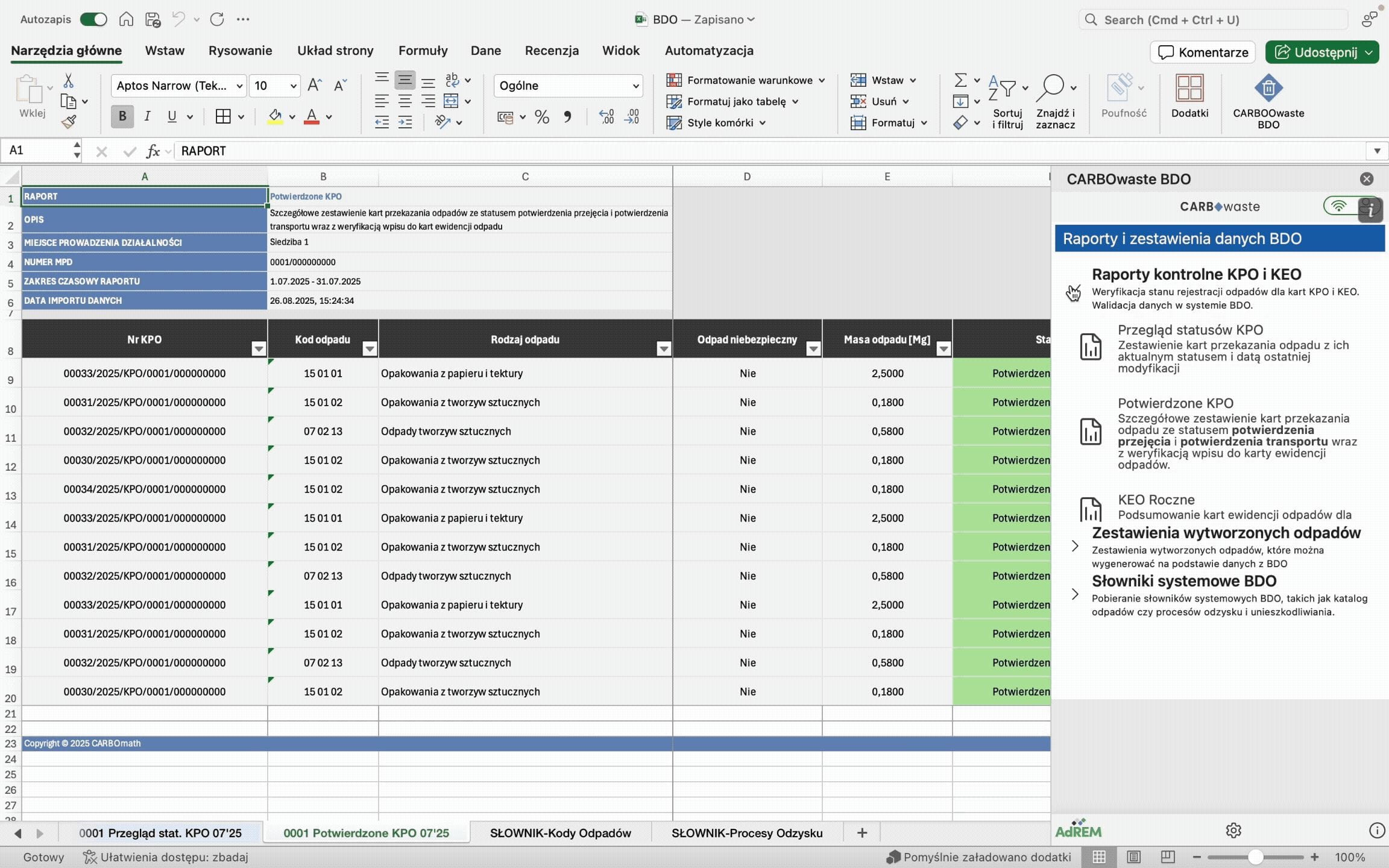This screenshot has height=868, width=1389.
Task: Open the Nr KPO column filter dropdown
Action: point(258,348)
